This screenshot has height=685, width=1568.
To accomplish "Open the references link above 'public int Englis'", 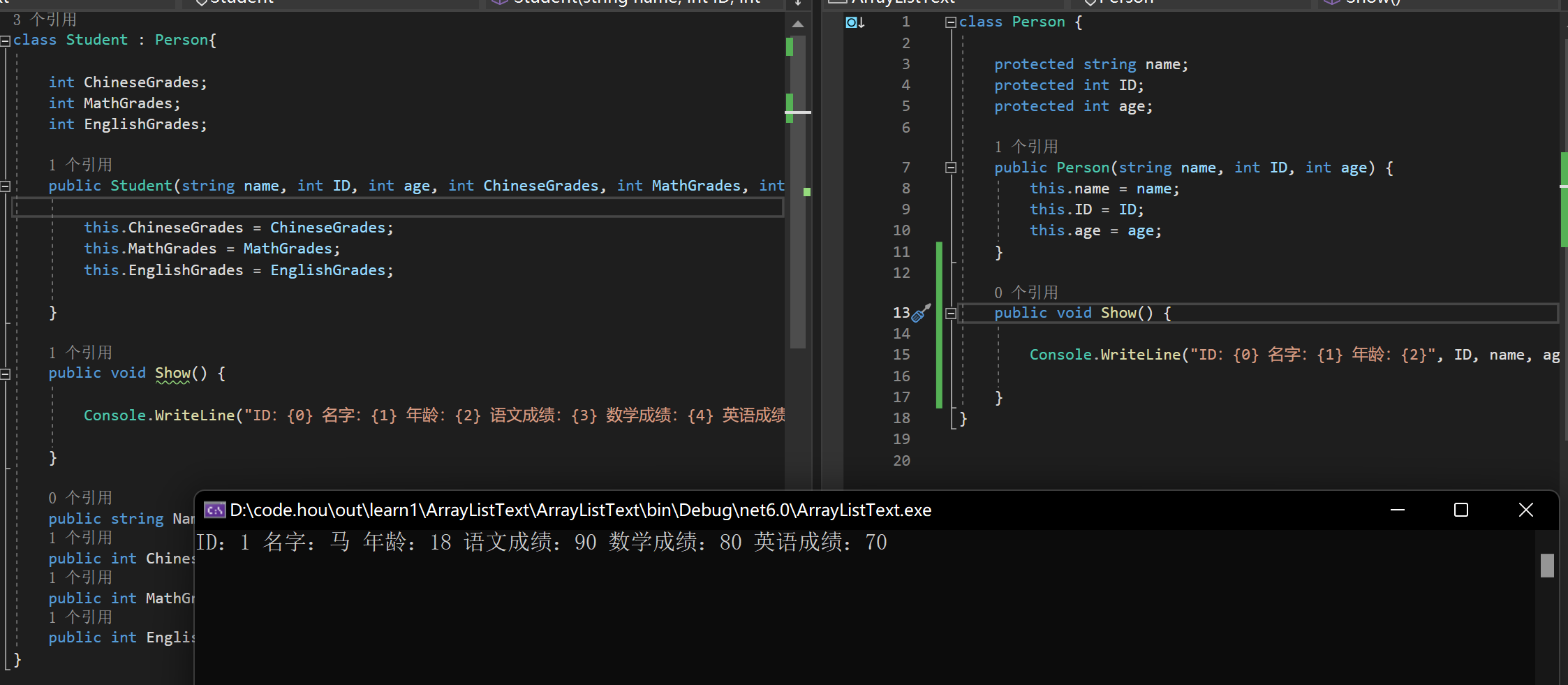I will pos(80,617).
